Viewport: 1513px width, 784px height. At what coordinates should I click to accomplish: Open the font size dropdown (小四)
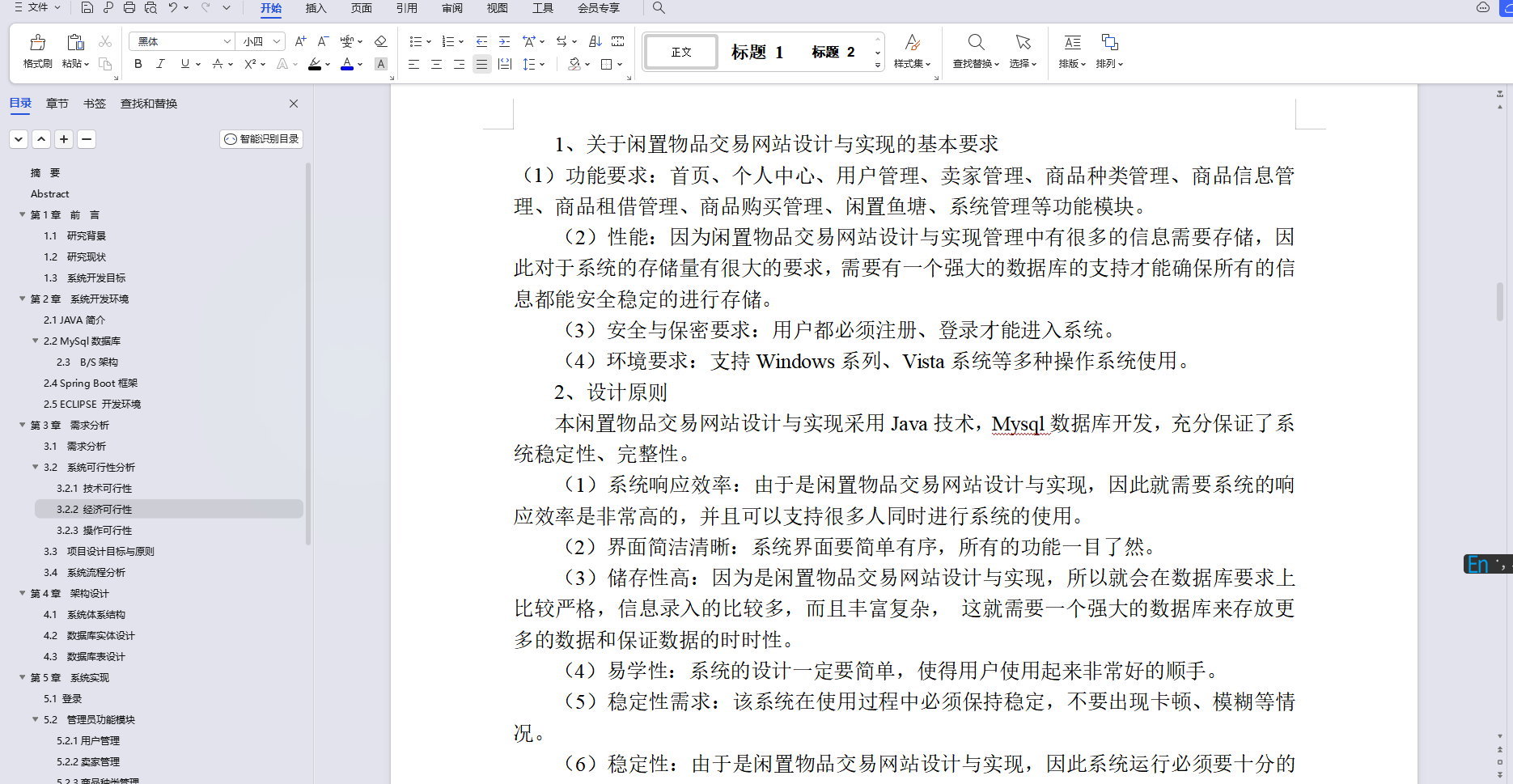tap(277, 41)
